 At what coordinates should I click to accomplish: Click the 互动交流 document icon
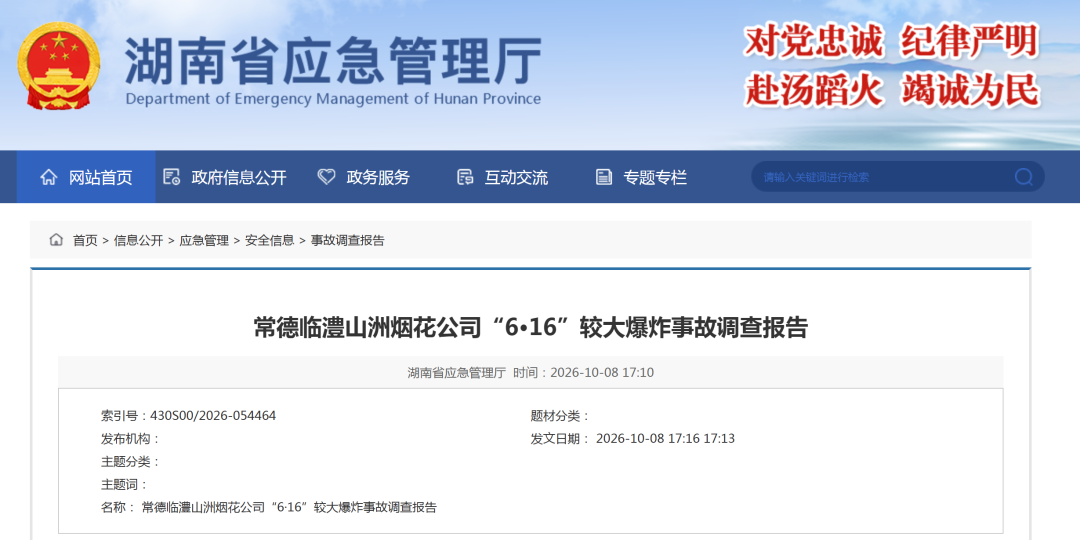tap(466, 177)
